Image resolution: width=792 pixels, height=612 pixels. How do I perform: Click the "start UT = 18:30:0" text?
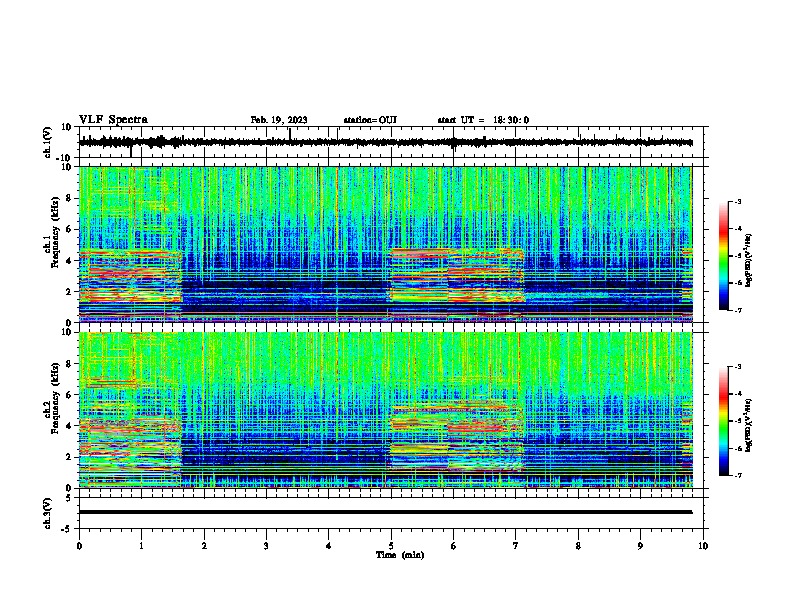click(483, 120)
